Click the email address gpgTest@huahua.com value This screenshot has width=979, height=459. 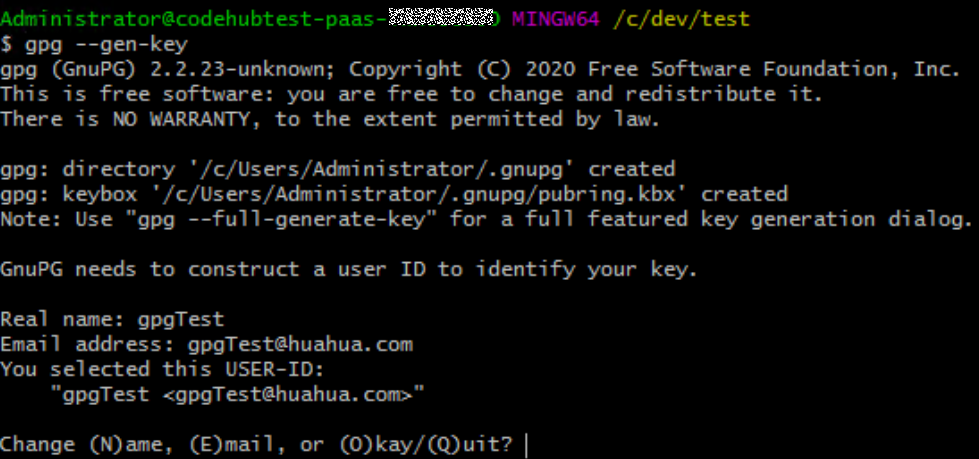point(300,345)
